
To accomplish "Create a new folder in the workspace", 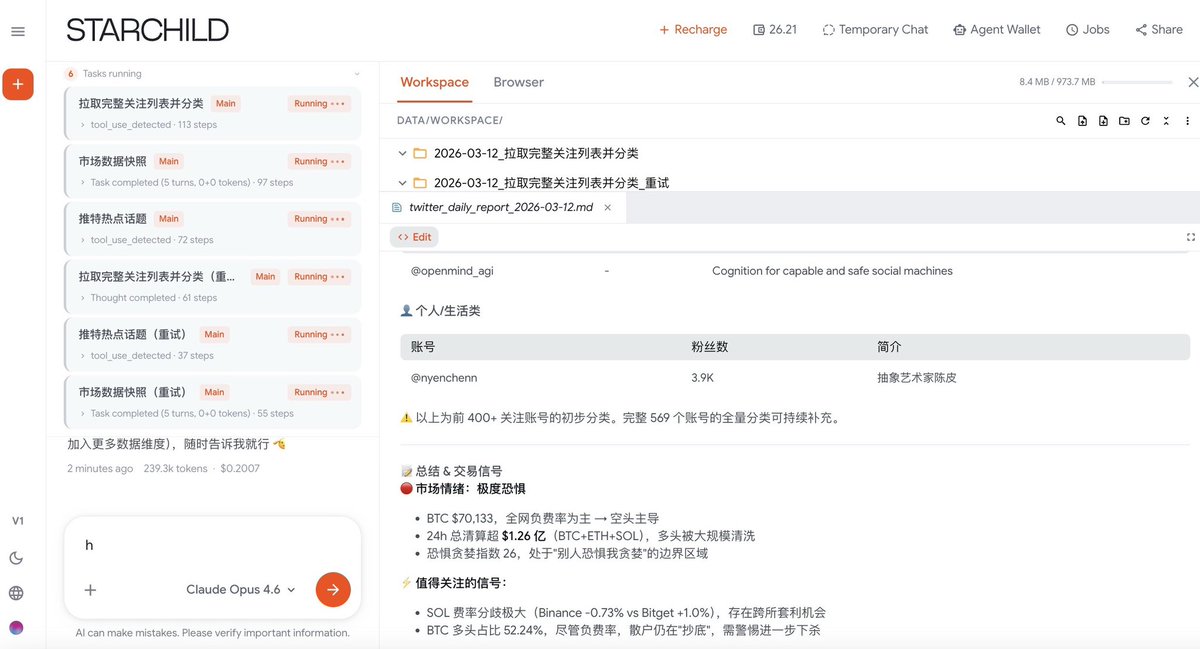I will pos(1124,120).
